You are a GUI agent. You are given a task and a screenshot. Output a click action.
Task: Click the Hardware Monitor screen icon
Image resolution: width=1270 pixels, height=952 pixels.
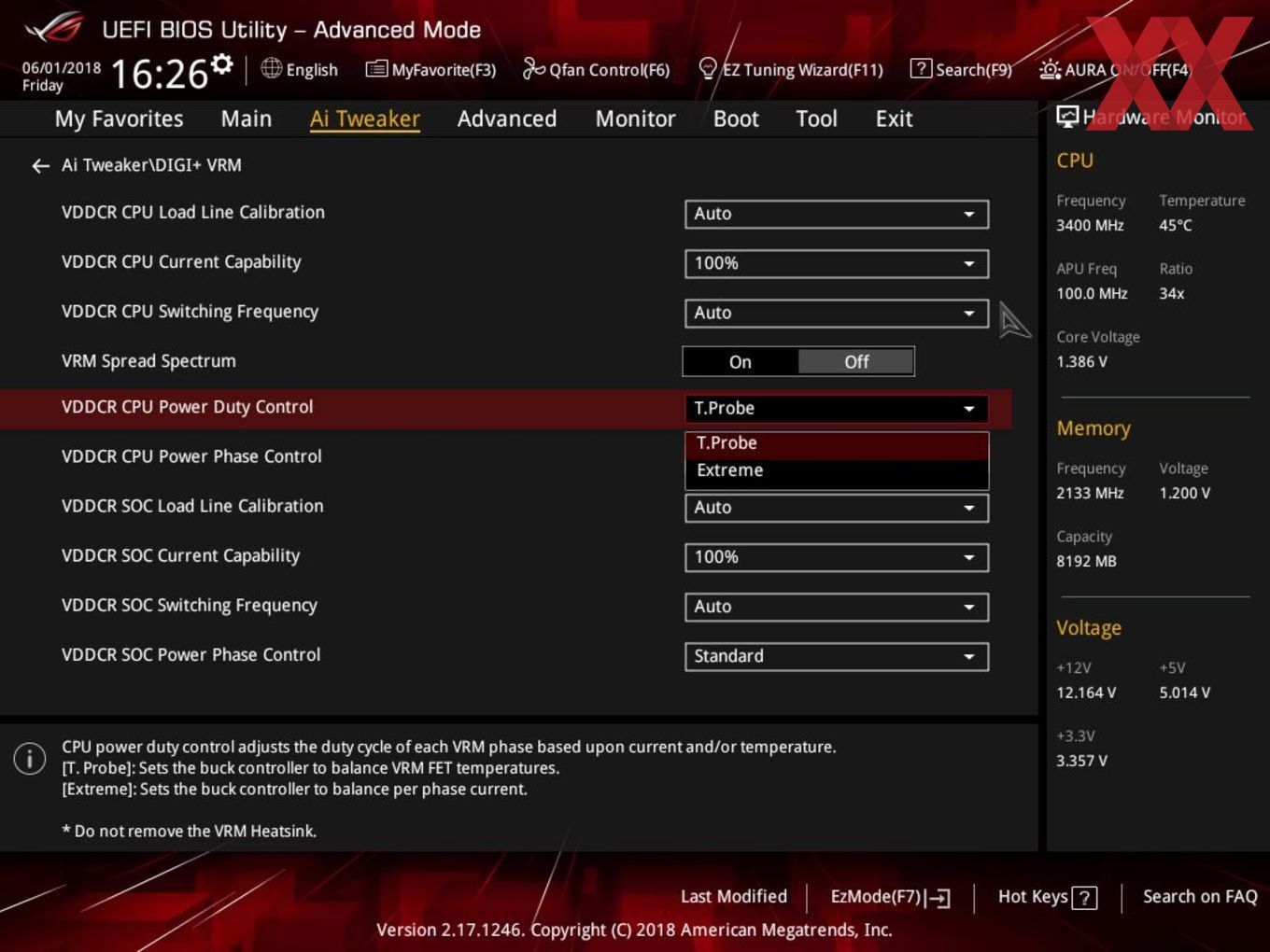click(x=1066, y=117)
